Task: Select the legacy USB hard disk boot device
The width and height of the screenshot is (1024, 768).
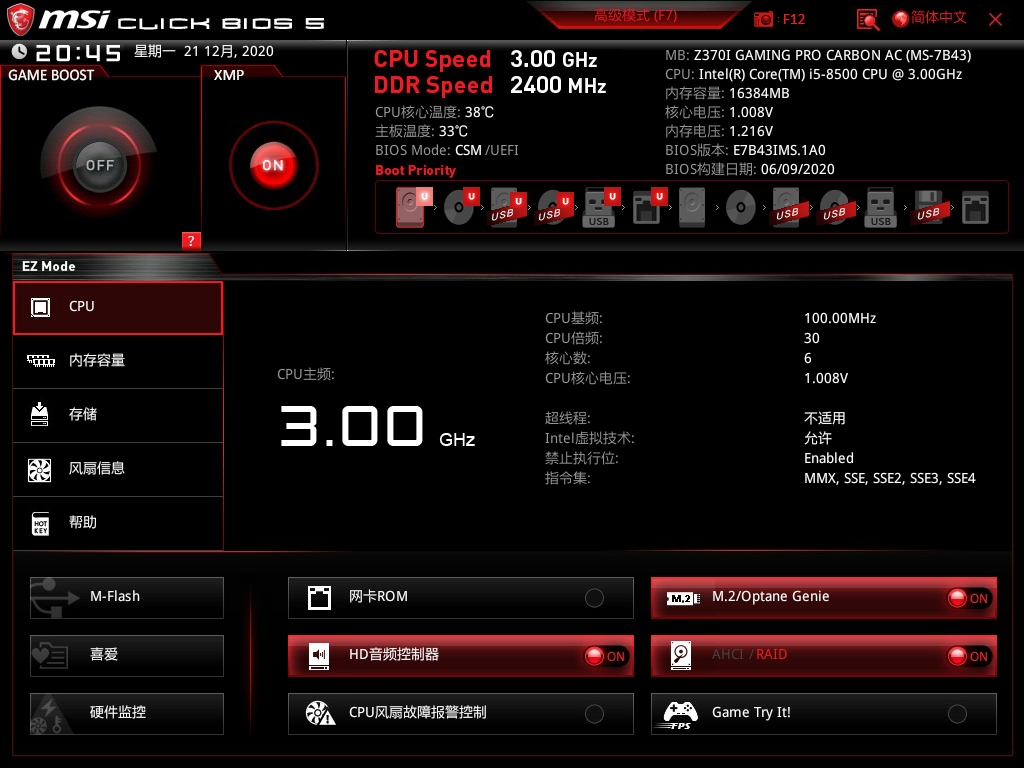Action: (787, 208)
